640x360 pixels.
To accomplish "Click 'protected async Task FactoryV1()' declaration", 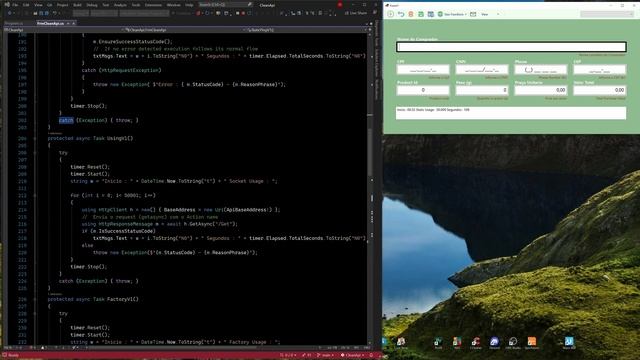I will pyautogui.click(x=93, y=299).
